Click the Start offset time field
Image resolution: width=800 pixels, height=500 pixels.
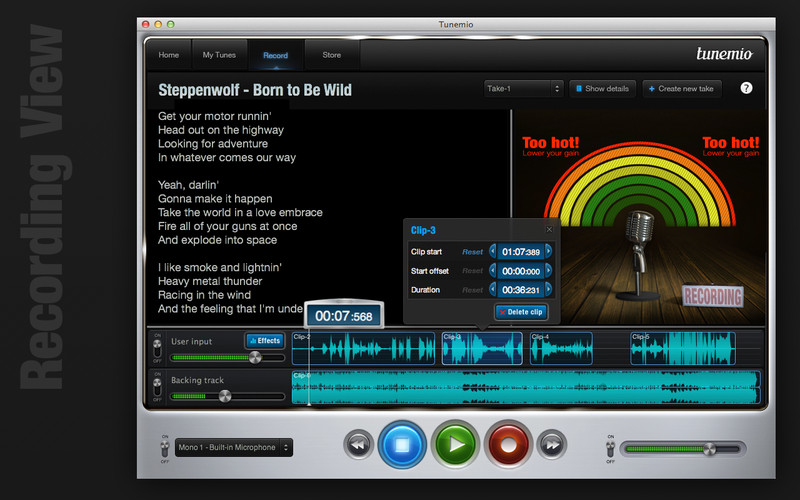click(x=520, y=271)
